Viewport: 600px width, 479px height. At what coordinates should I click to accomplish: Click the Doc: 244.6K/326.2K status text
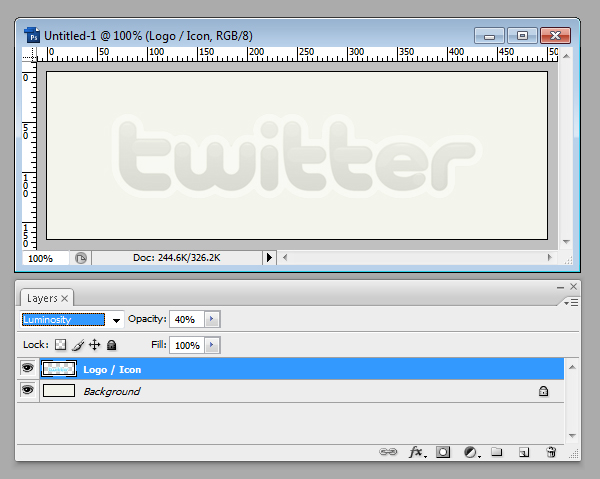pos(176,257)
